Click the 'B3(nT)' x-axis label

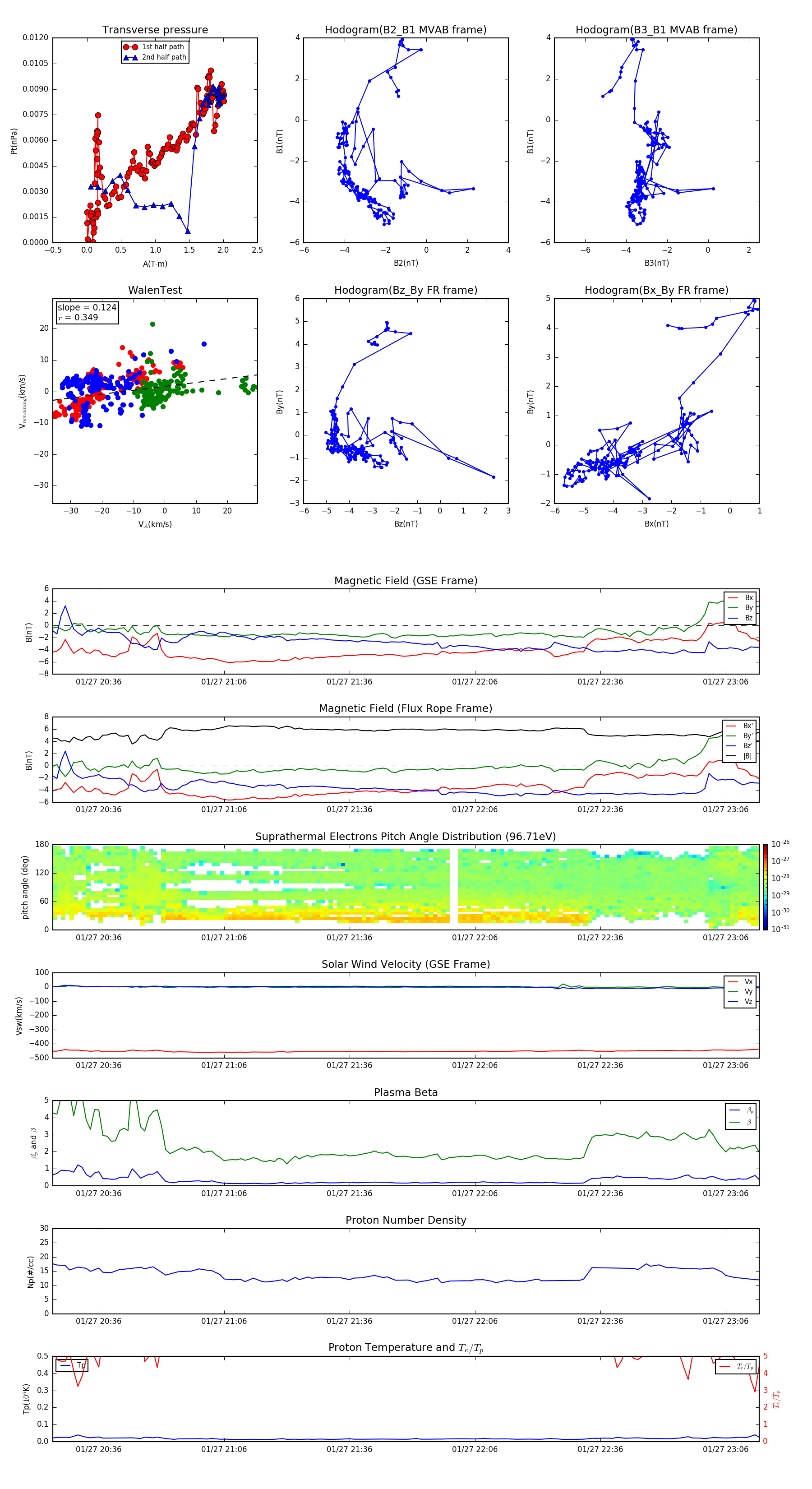656,263
